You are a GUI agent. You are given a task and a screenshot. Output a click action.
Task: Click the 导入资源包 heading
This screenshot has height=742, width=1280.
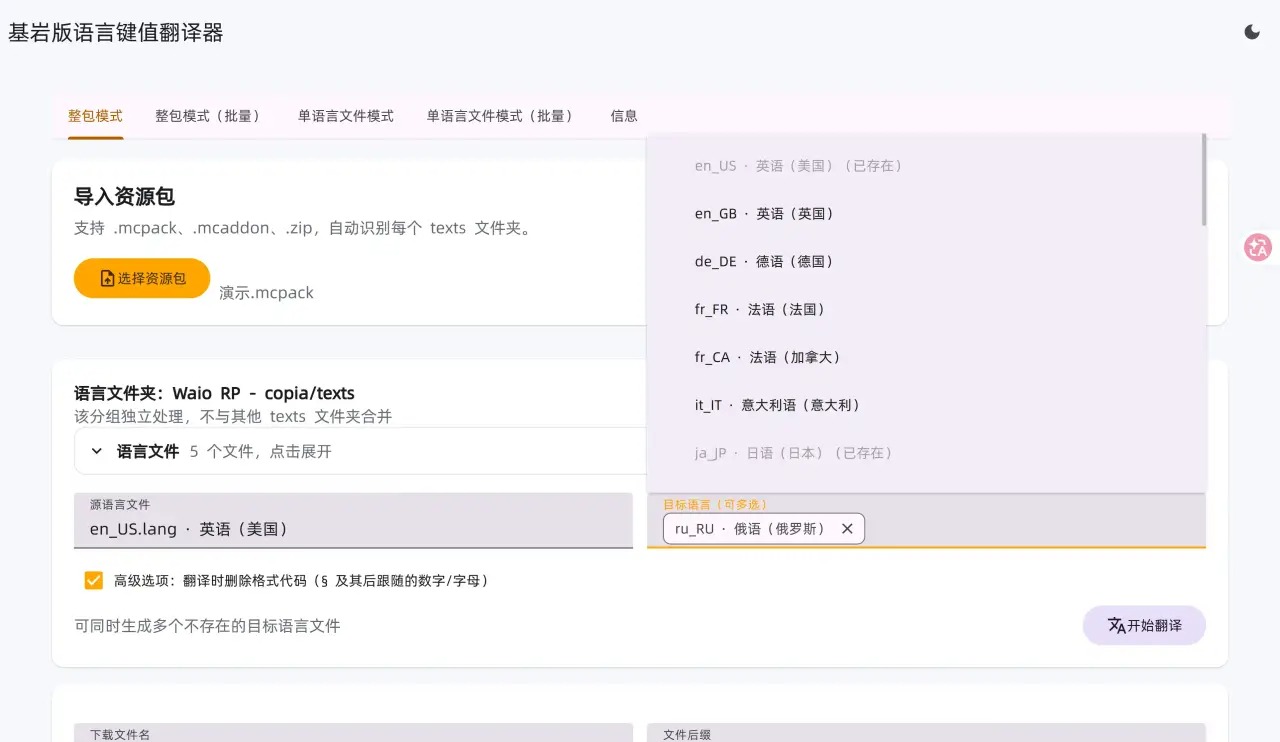pyautogui.click(x=125, y=197)
